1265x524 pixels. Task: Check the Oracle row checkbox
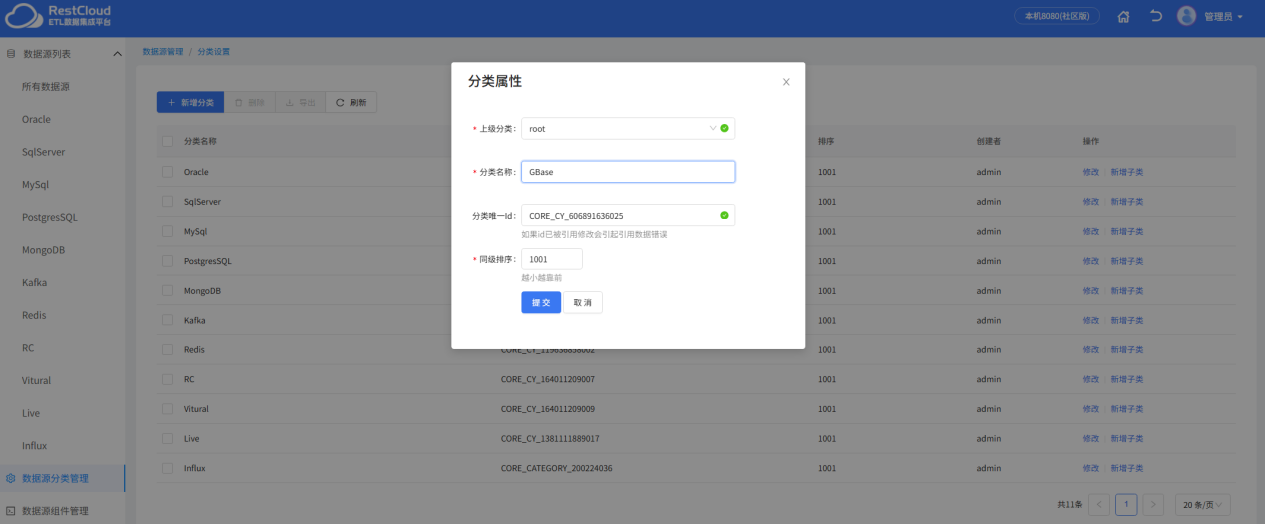168,172
